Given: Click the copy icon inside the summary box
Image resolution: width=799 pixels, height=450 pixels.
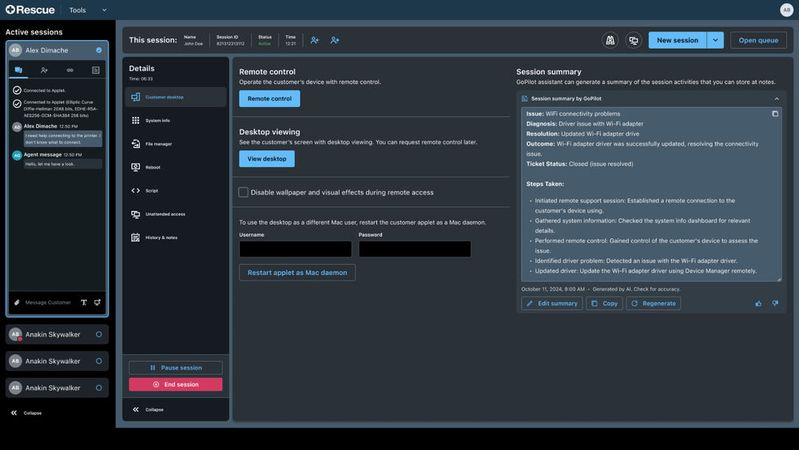Looking at the screenshot, I should (x=775, y=114).
